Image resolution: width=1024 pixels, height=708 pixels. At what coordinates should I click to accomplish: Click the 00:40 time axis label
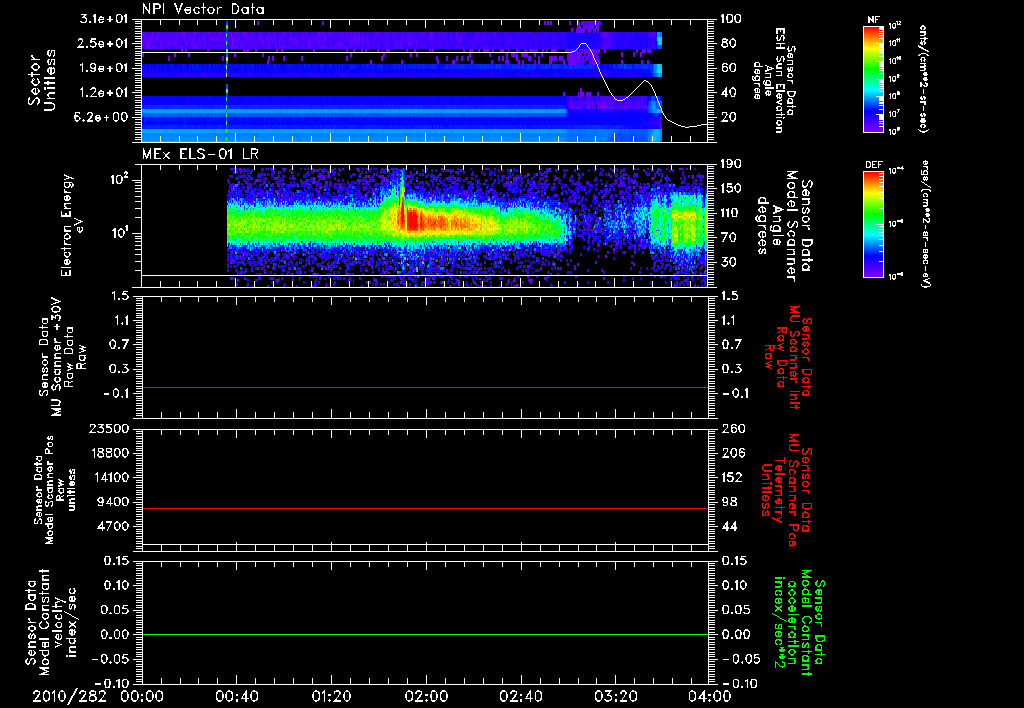click(x=236, y=696)
